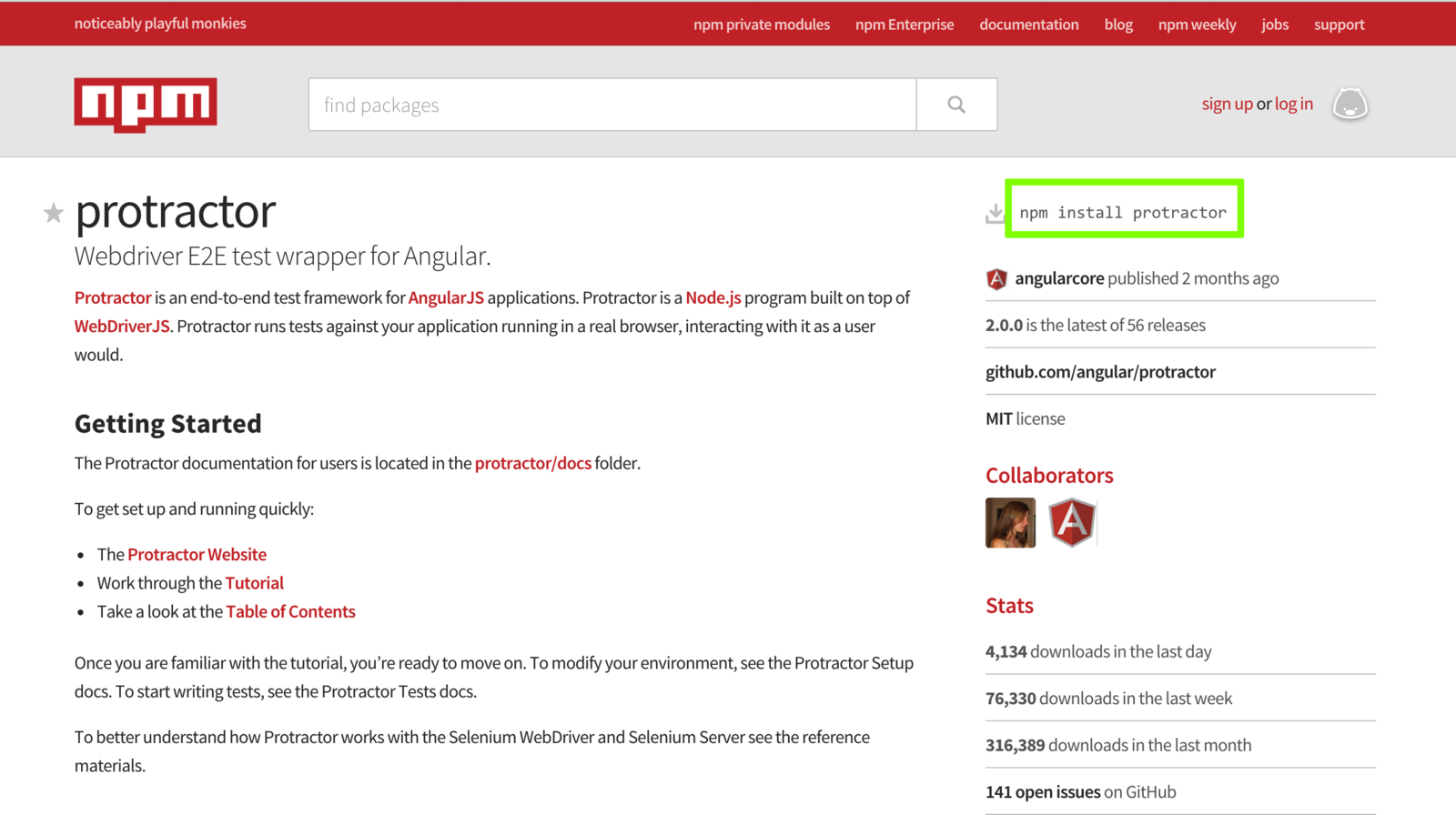Click 2.0.0 latest release version
Viewport: 1456px width, 815px height.
tap(1004, 325)
